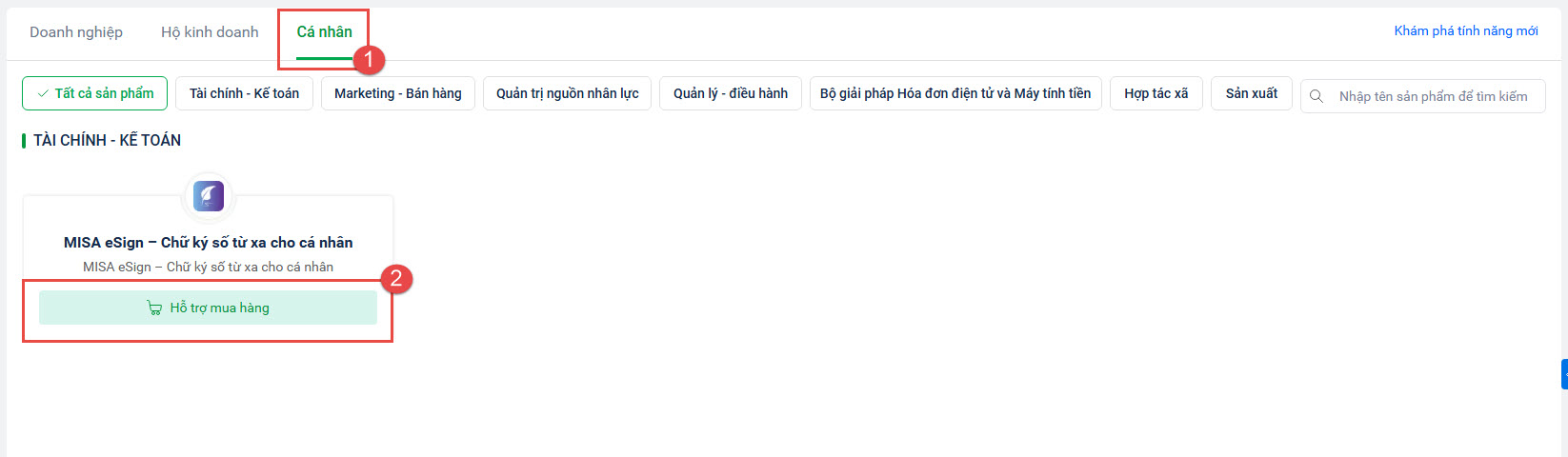Image resolution: width=1568 pixels, height=457 pixels.
Task: Click the shopping cart icon
Action: (154, 308)
